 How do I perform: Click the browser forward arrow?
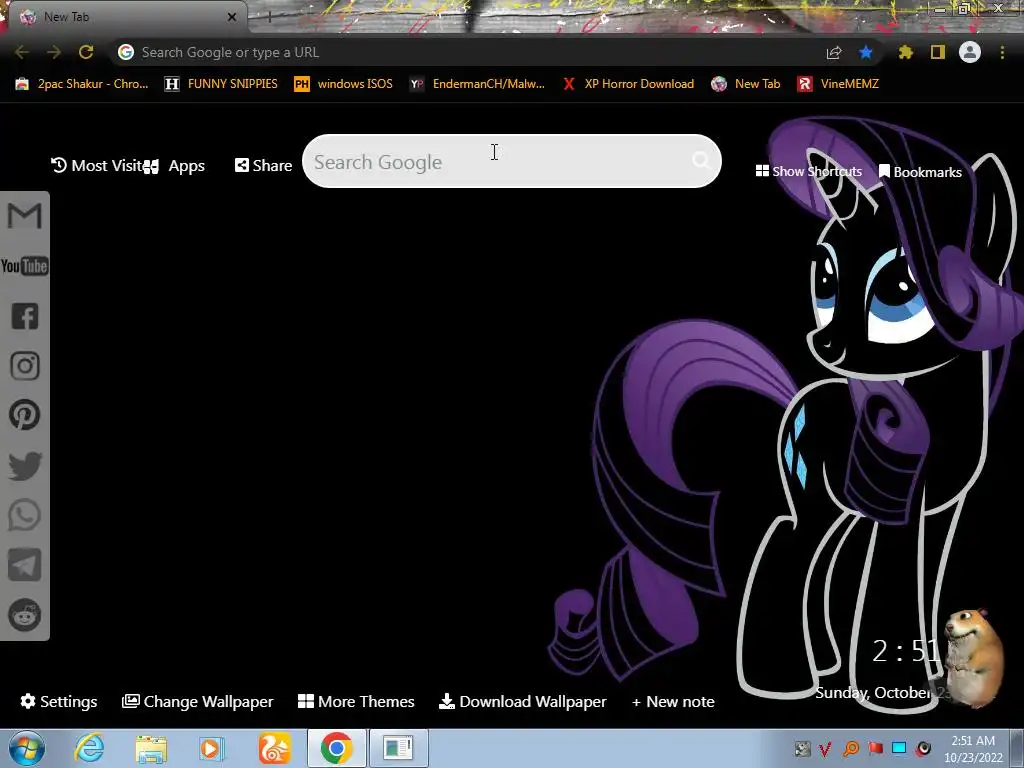pos(54,52)
